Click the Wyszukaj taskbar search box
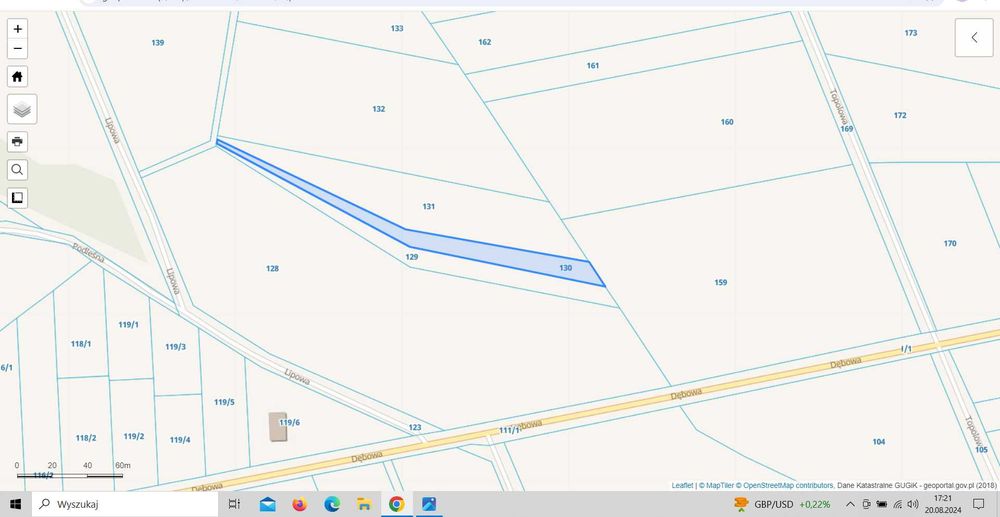 pyautogui.click(x=124, y=504)
